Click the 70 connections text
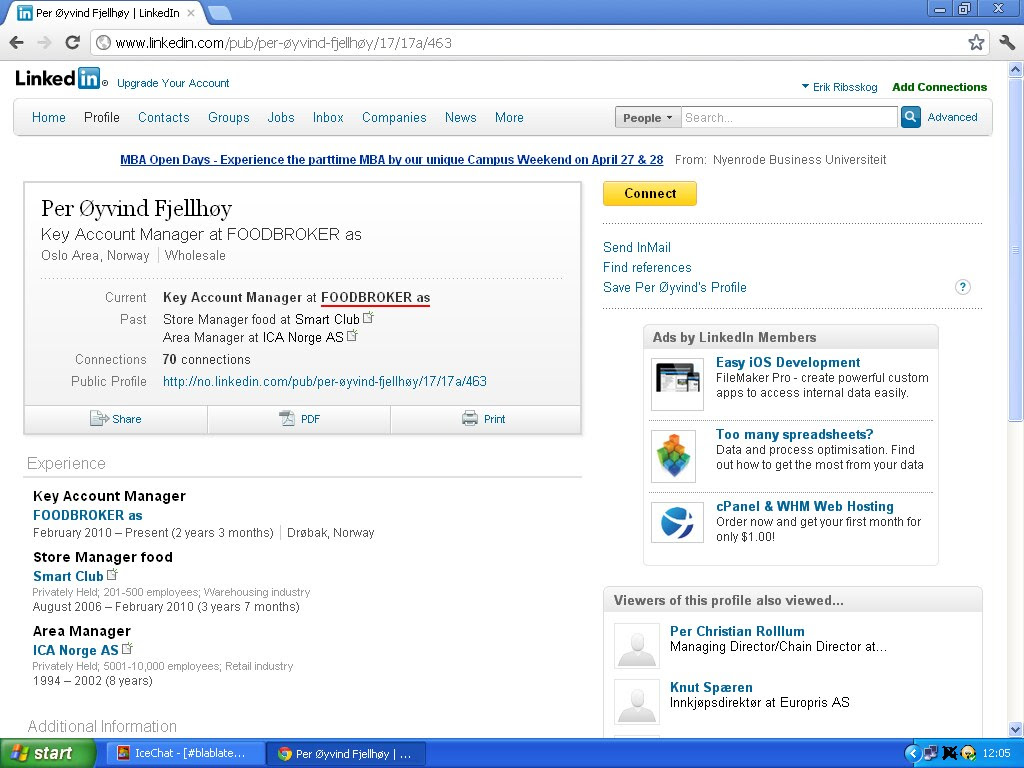This screenshot has height=768, width=1024. pos(206,360)
